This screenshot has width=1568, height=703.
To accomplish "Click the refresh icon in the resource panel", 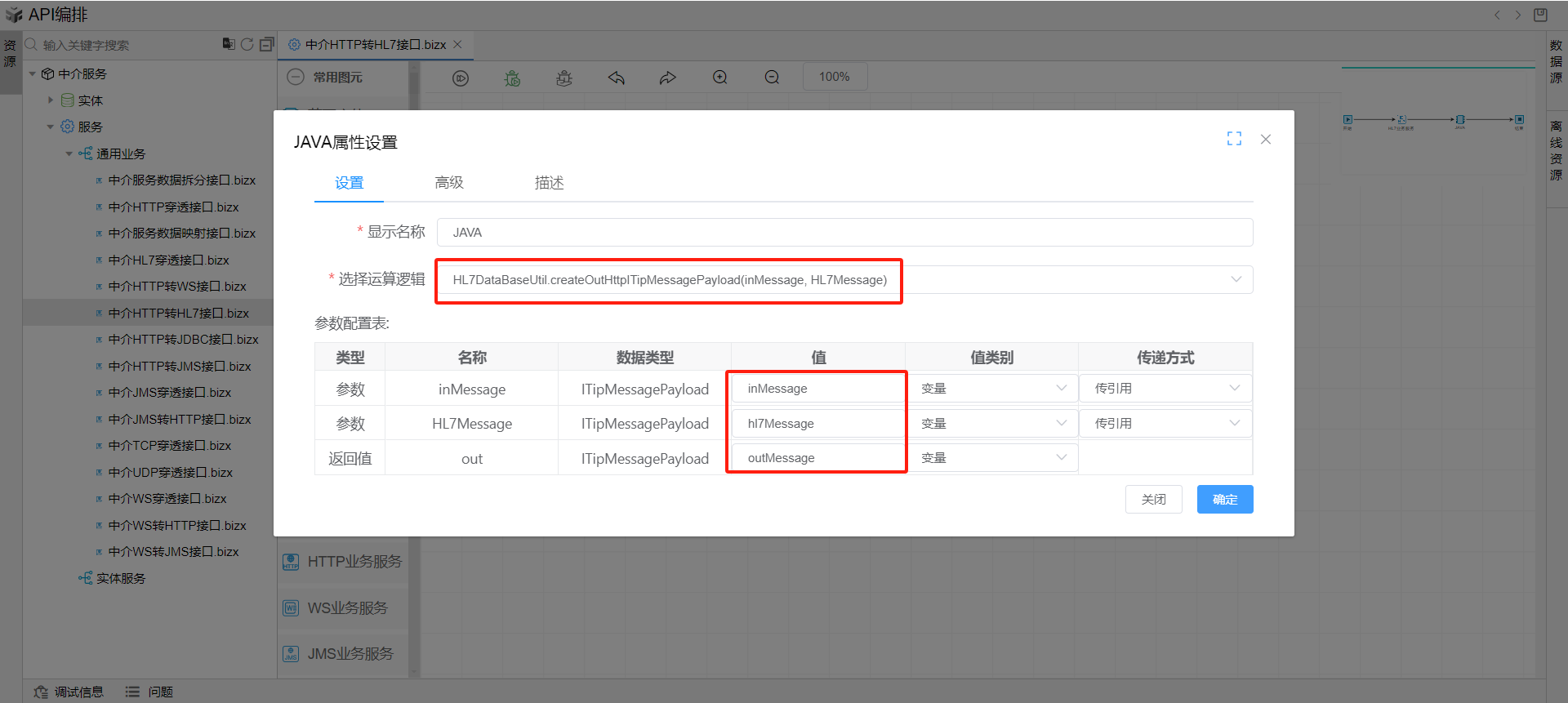I will click(x=247, y=44).
